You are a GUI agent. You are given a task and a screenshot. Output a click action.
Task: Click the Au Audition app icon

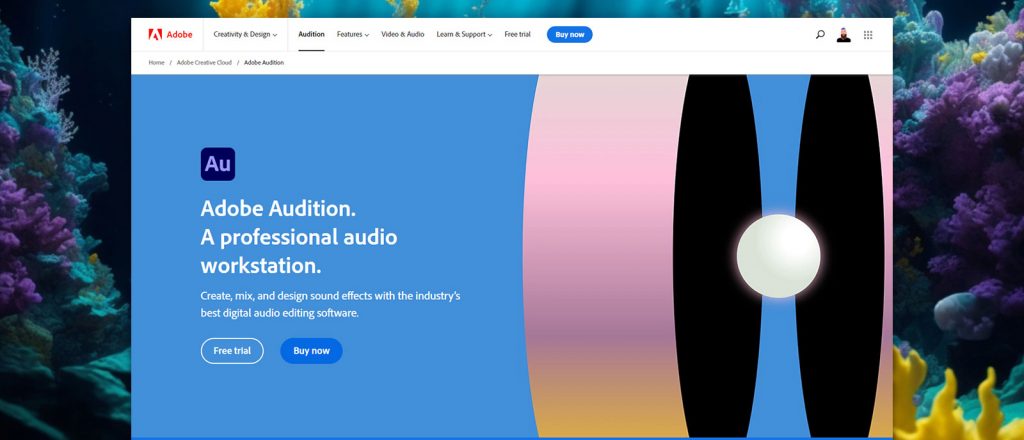[x=217, y=164]
